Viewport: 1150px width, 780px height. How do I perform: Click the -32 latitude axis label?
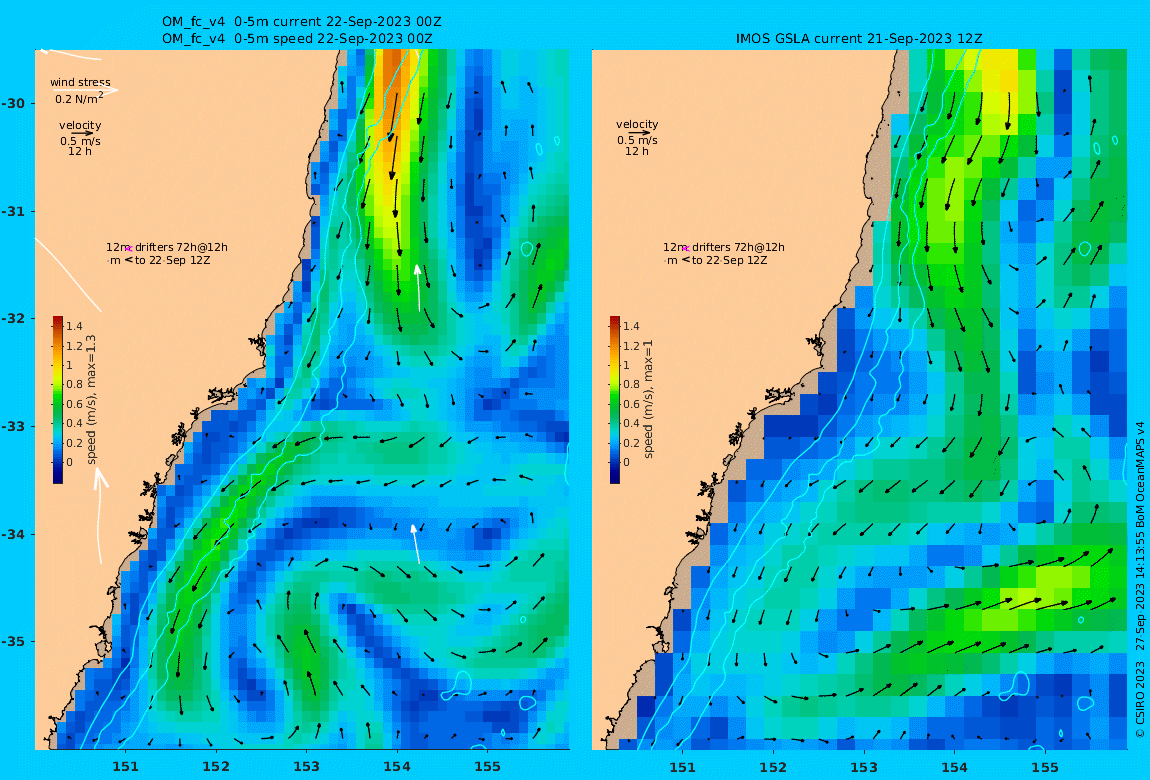tap(12, 319)
